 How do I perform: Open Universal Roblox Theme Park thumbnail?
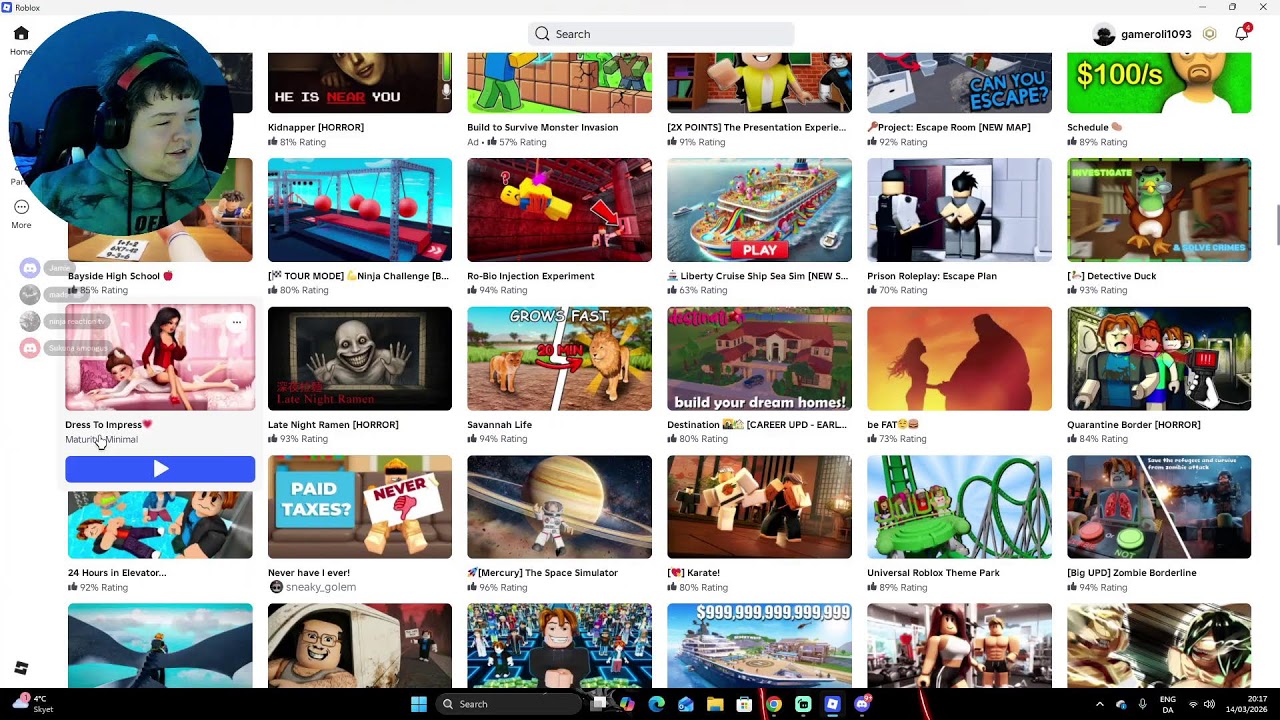point(960,507)
